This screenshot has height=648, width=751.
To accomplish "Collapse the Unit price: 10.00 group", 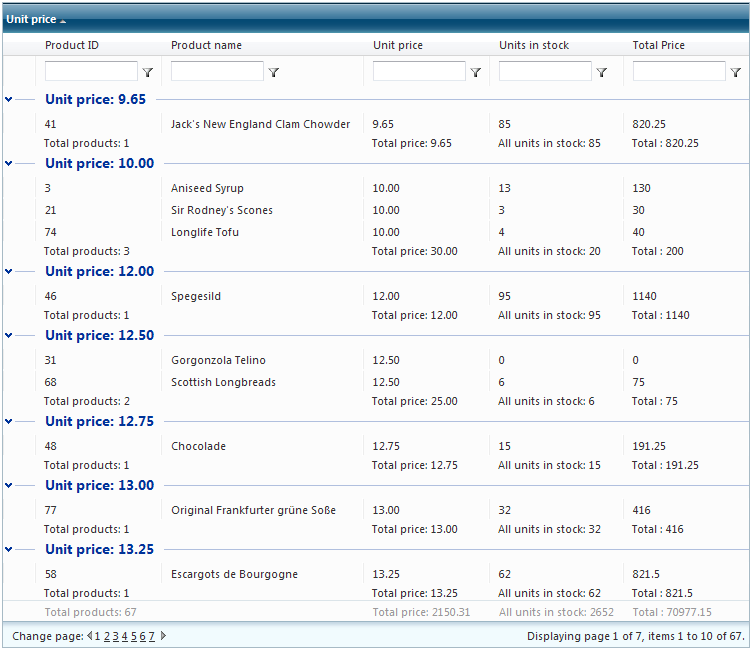I will (9, 163).
